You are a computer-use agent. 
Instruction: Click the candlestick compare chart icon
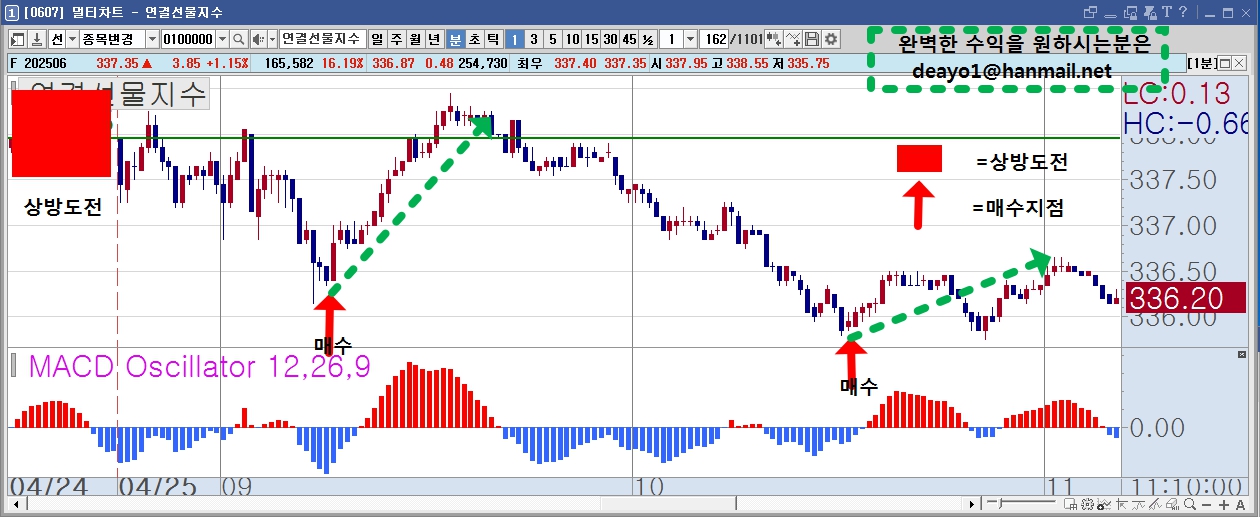774,39
